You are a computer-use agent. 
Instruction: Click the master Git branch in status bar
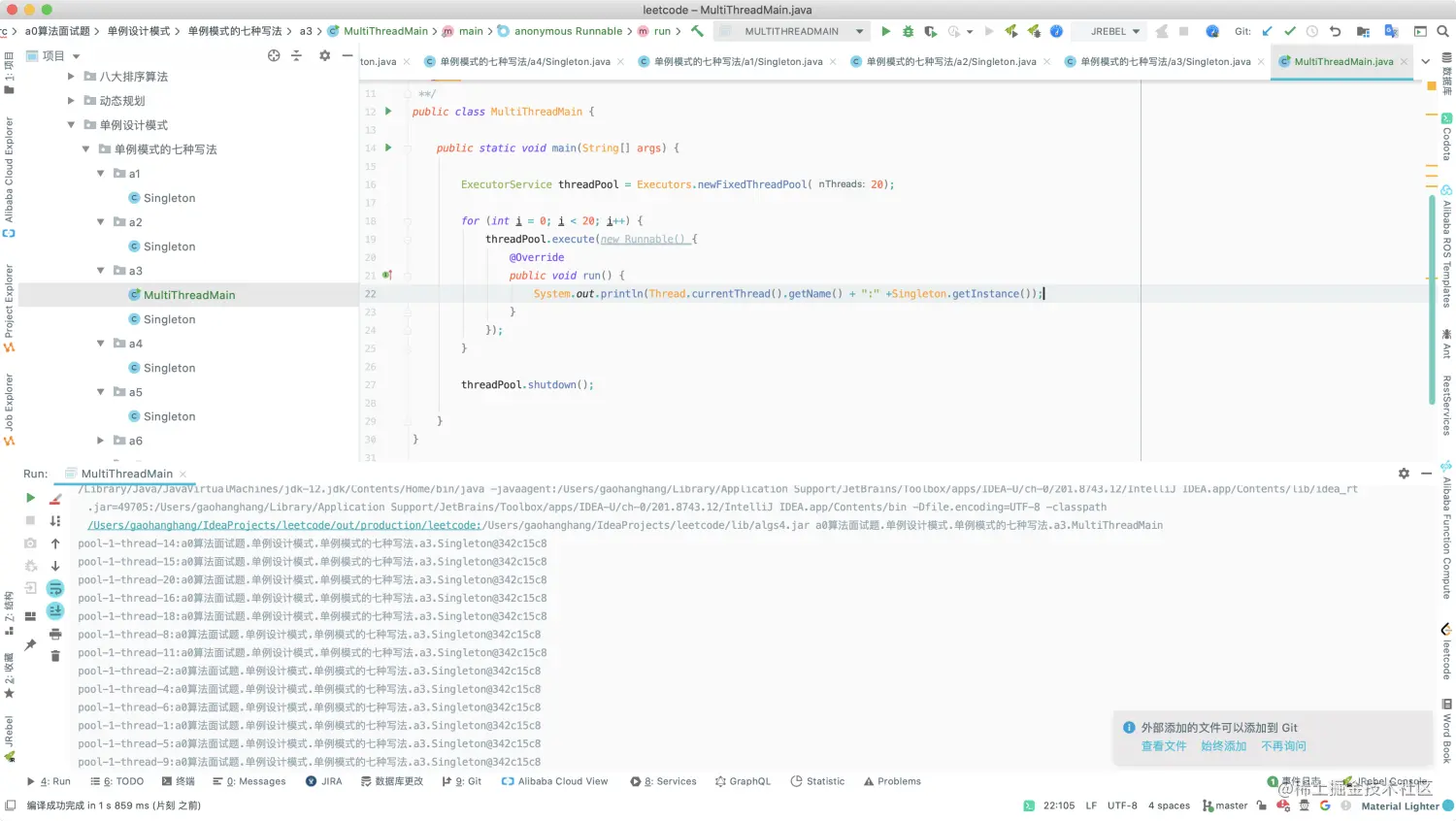1225,805
